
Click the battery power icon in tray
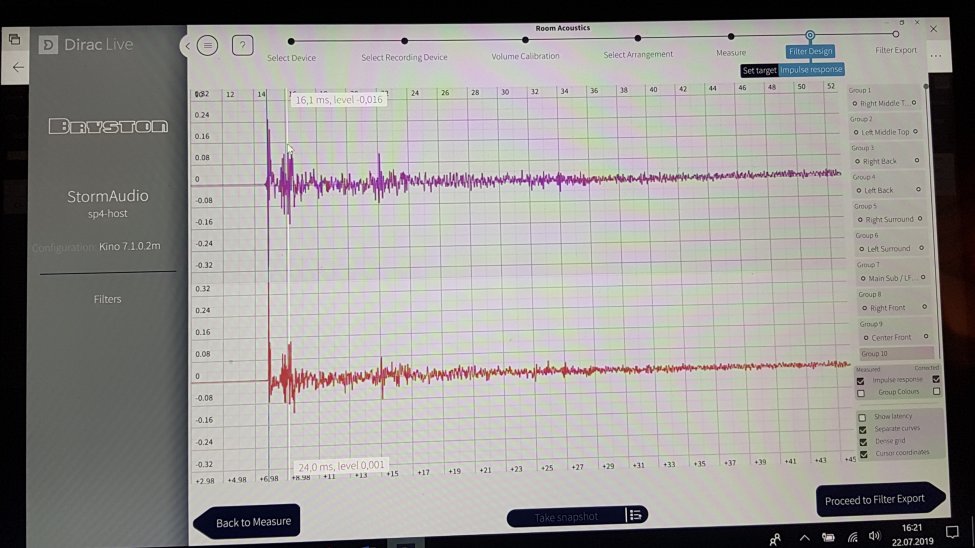[828, 537]
